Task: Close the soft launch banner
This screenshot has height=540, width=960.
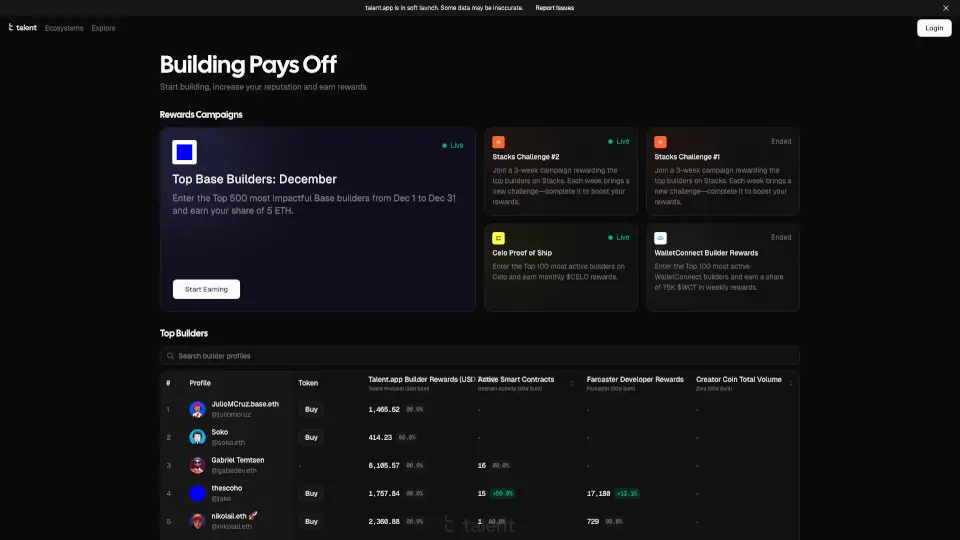Action: pyautogui.click(x=945, y=8)
